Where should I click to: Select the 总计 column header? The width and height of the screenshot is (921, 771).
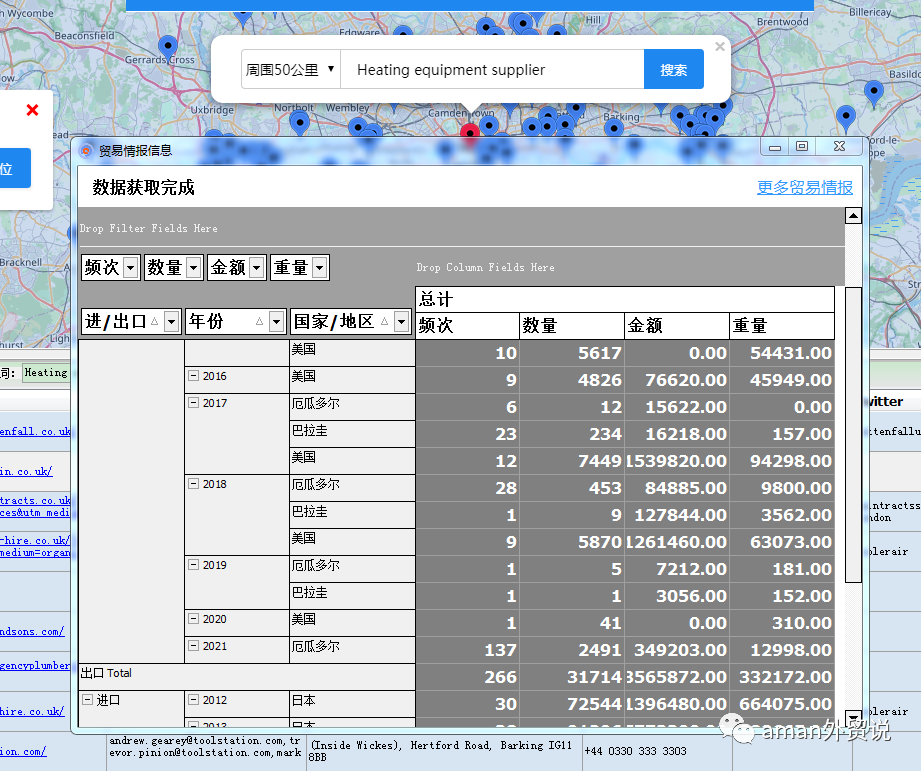tap(625, 299)
